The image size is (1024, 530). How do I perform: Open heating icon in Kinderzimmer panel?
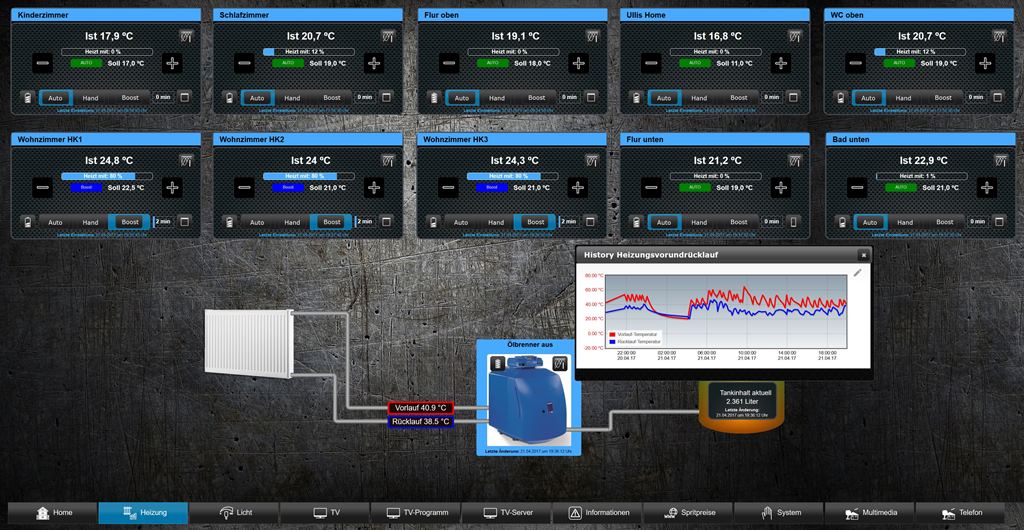click(x=186, y=36)
